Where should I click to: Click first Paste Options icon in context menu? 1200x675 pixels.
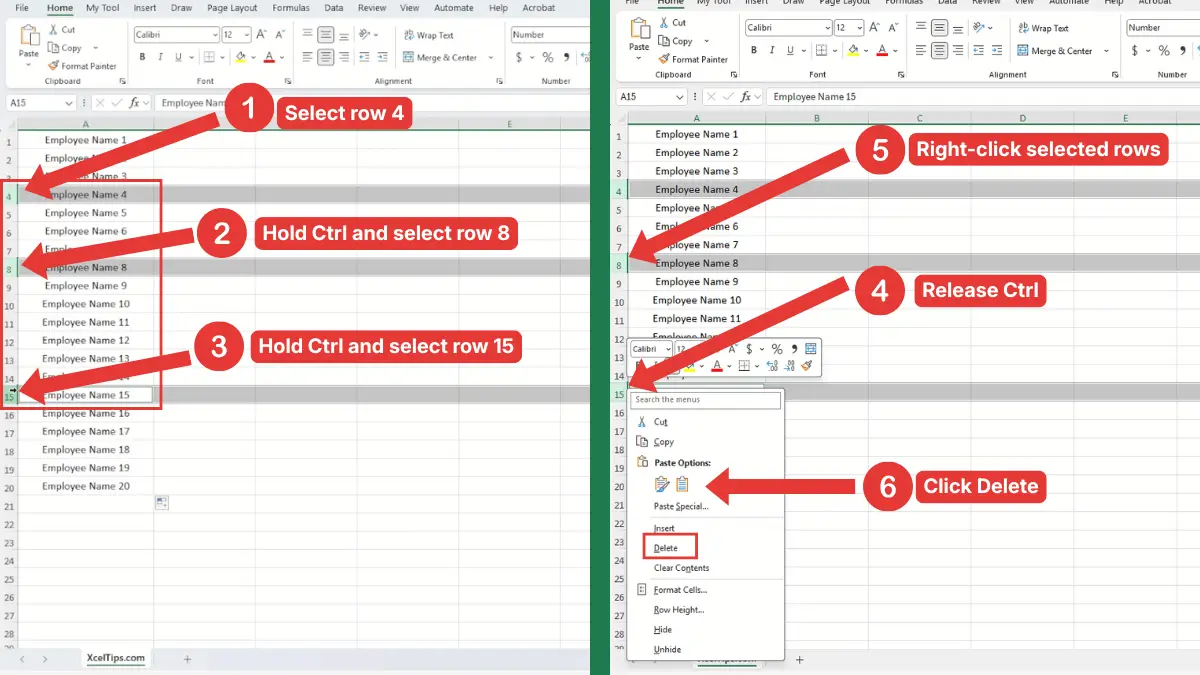[661, 484]
